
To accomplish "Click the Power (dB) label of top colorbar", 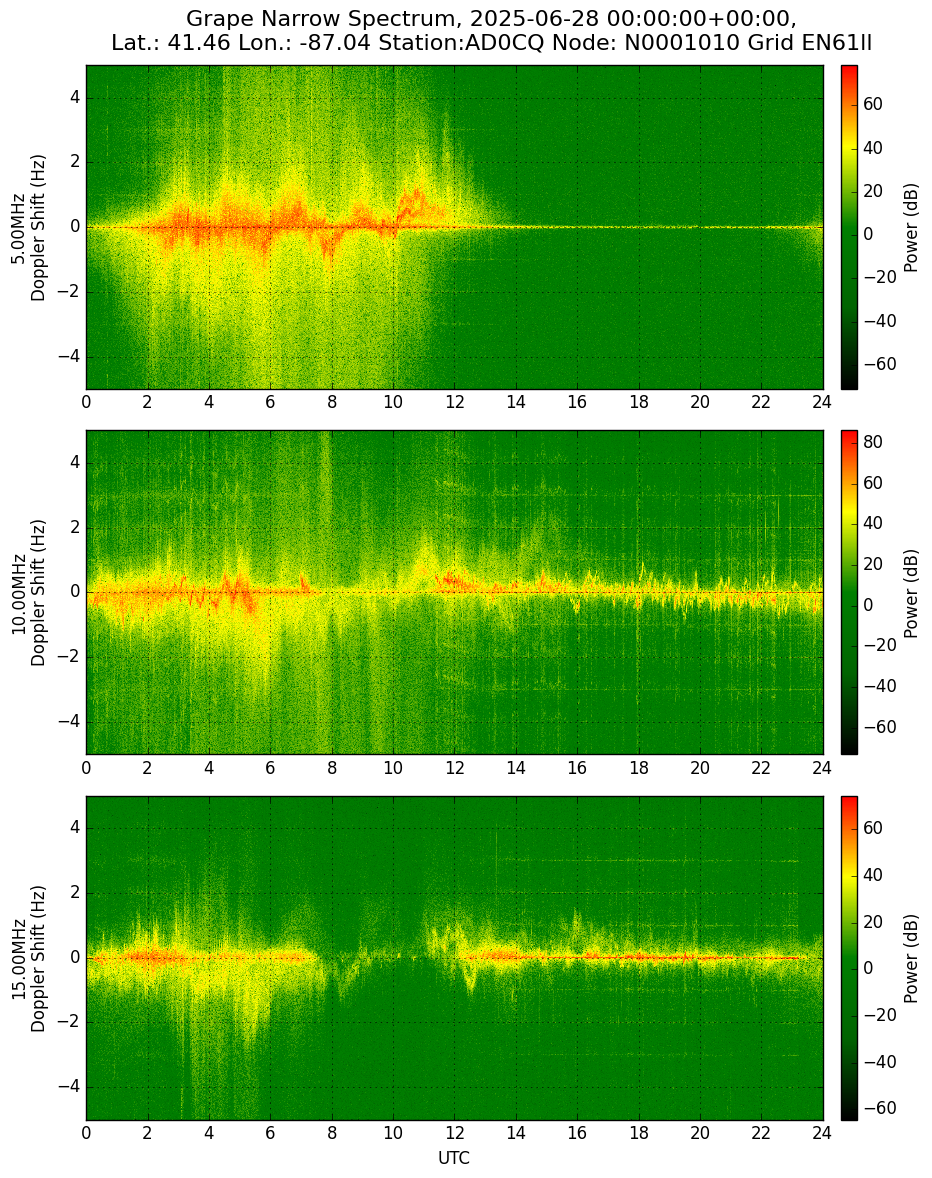I will click(911, 228).
